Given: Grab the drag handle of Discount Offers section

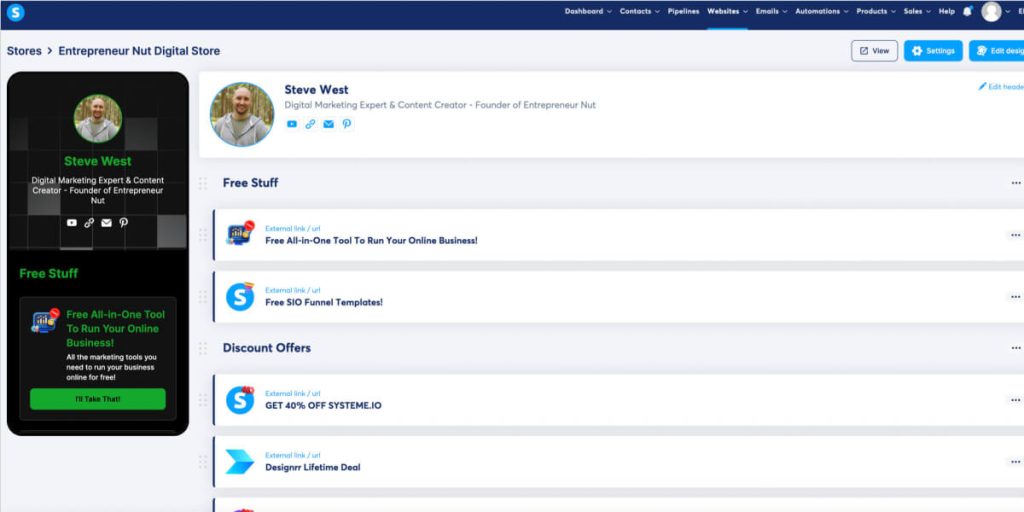Looking at the screenshot, I should pos(203,348).
